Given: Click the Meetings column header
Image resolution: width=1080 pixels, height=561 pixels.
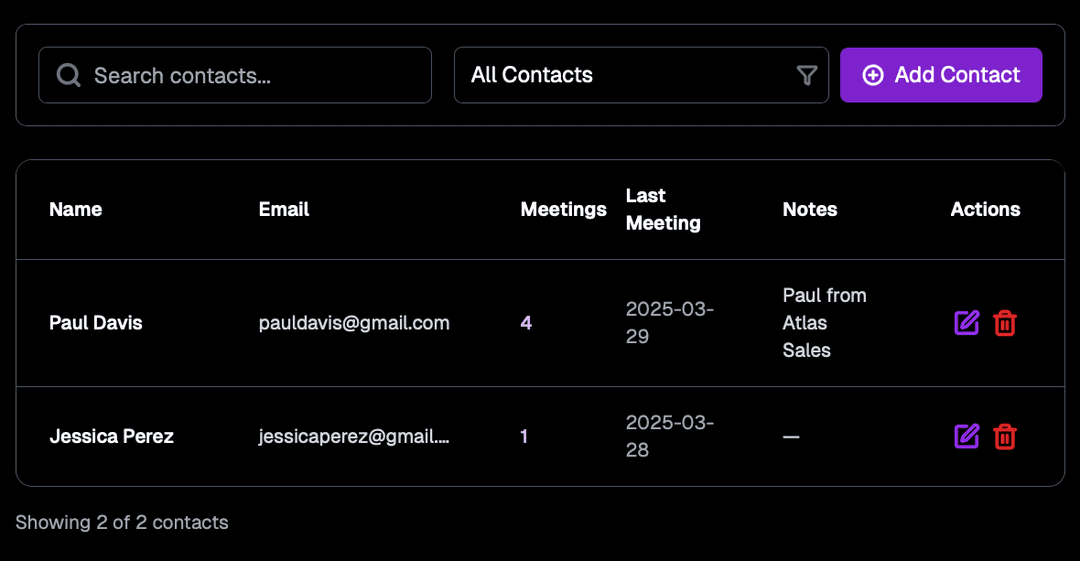Looking at the screenshot, I should tap(563, 210).
